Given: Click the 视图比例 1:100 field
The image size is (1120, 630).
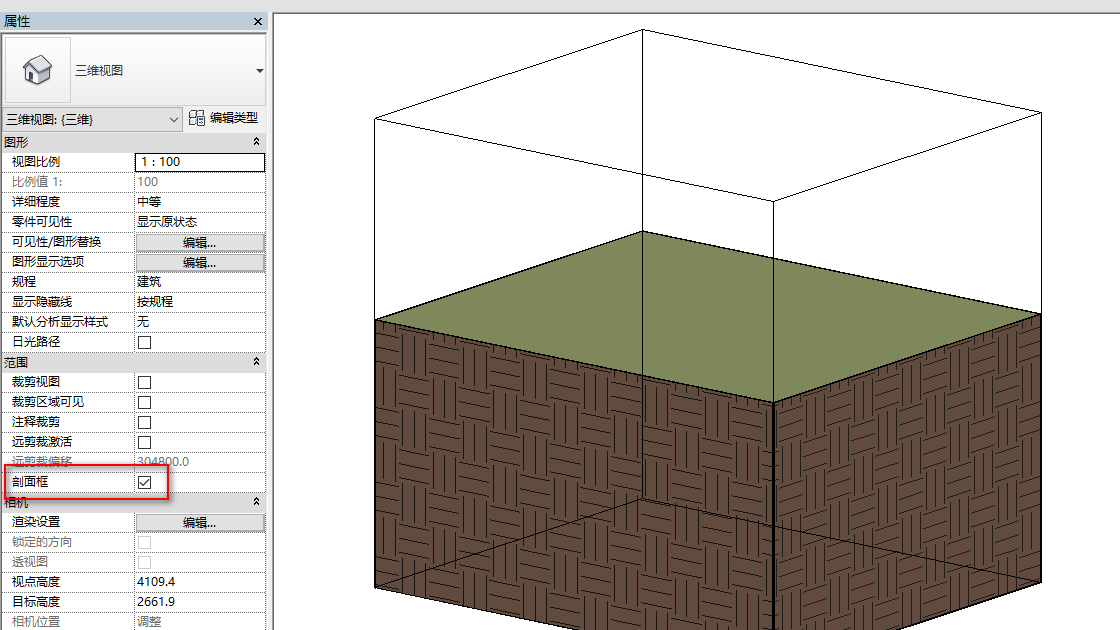Looking at the screenshot, I should pos(199,162).
